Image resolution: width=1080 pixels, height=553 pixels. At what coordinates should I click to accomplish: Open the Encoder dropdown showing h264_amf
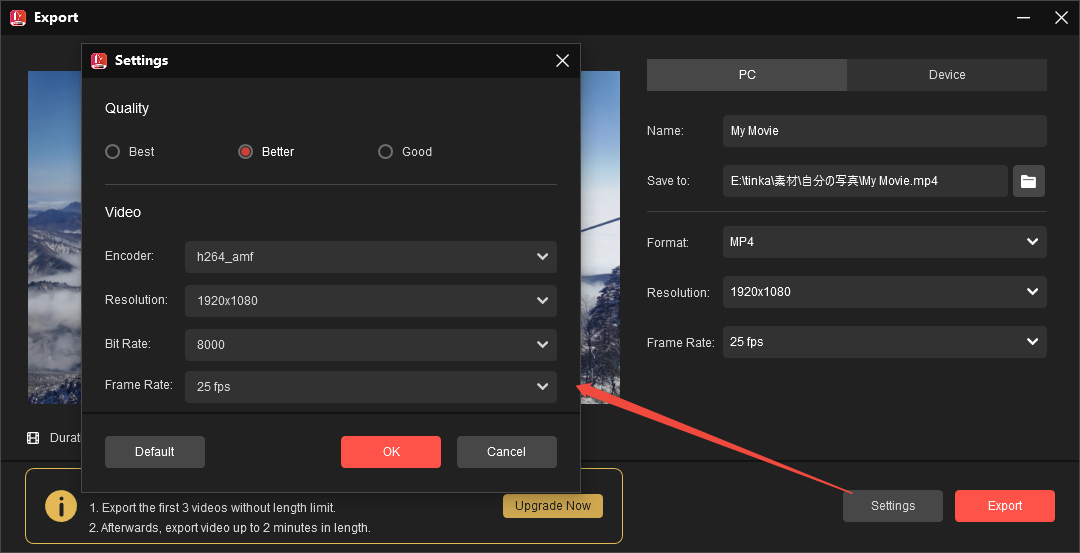(x=371, y=257)
